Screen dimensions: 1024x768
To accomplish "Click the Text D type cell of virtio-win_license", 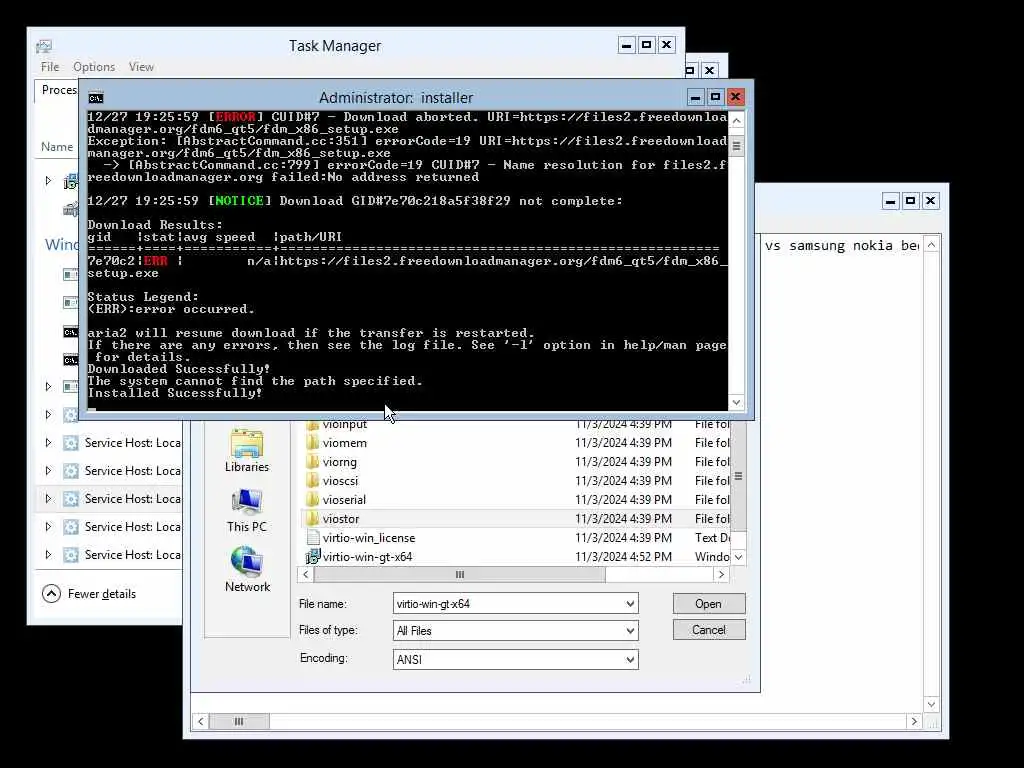I will click(x=712, y=537).
